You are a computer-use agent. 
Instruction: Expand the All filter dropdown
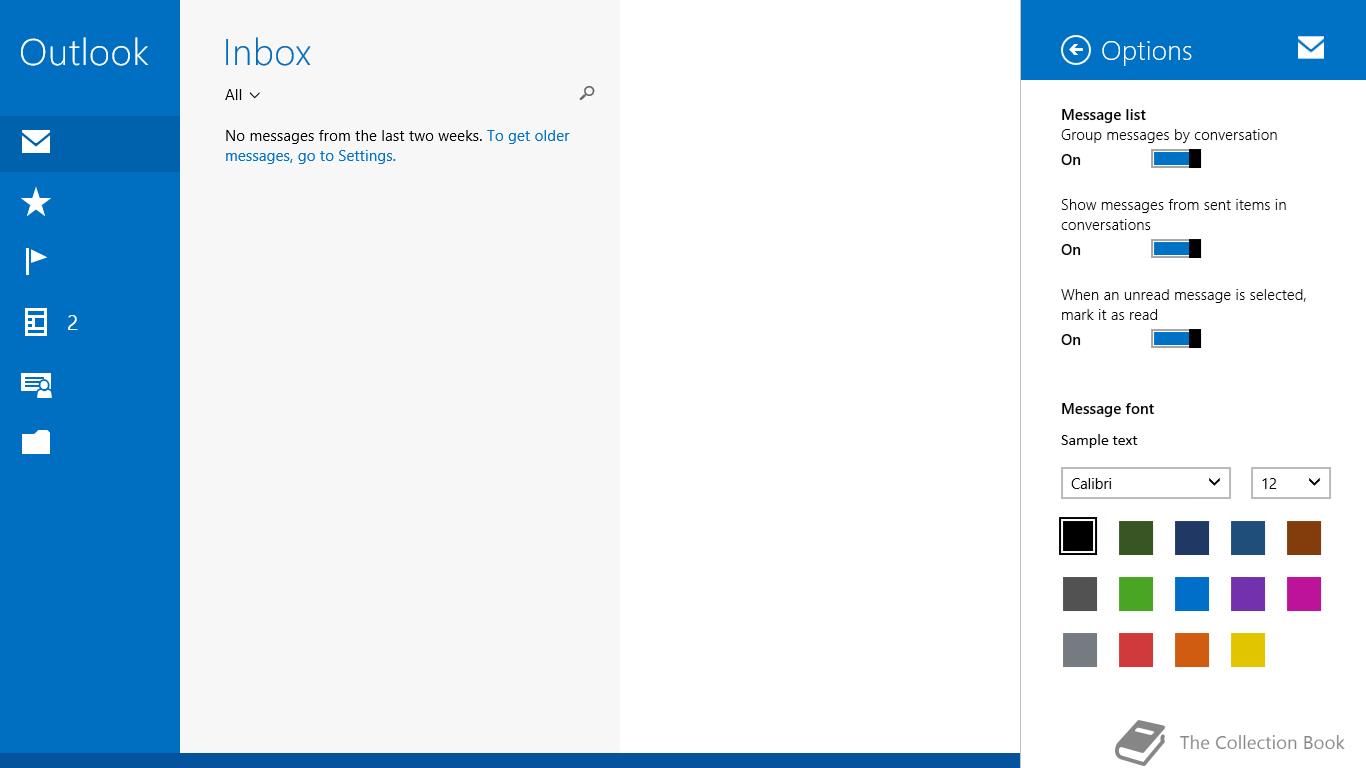point(243,95)
